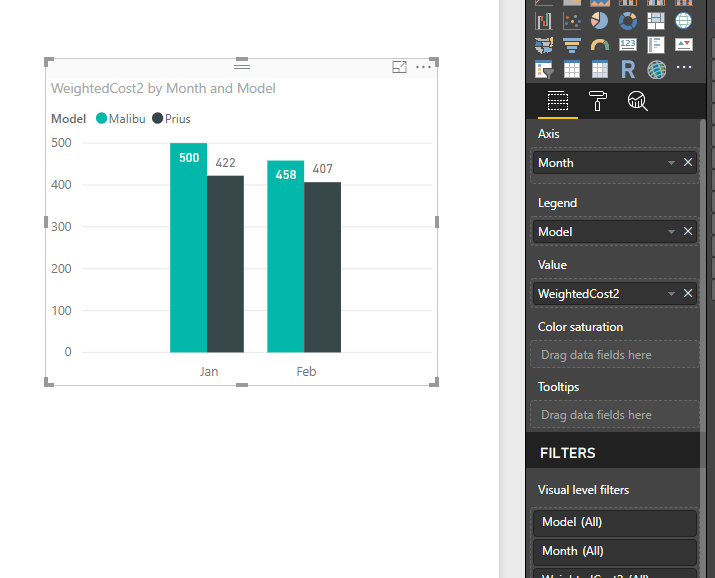This screenshot has height=578, width=715.
Task: Select the Map globe visualization
Action: tap(684, 21)
